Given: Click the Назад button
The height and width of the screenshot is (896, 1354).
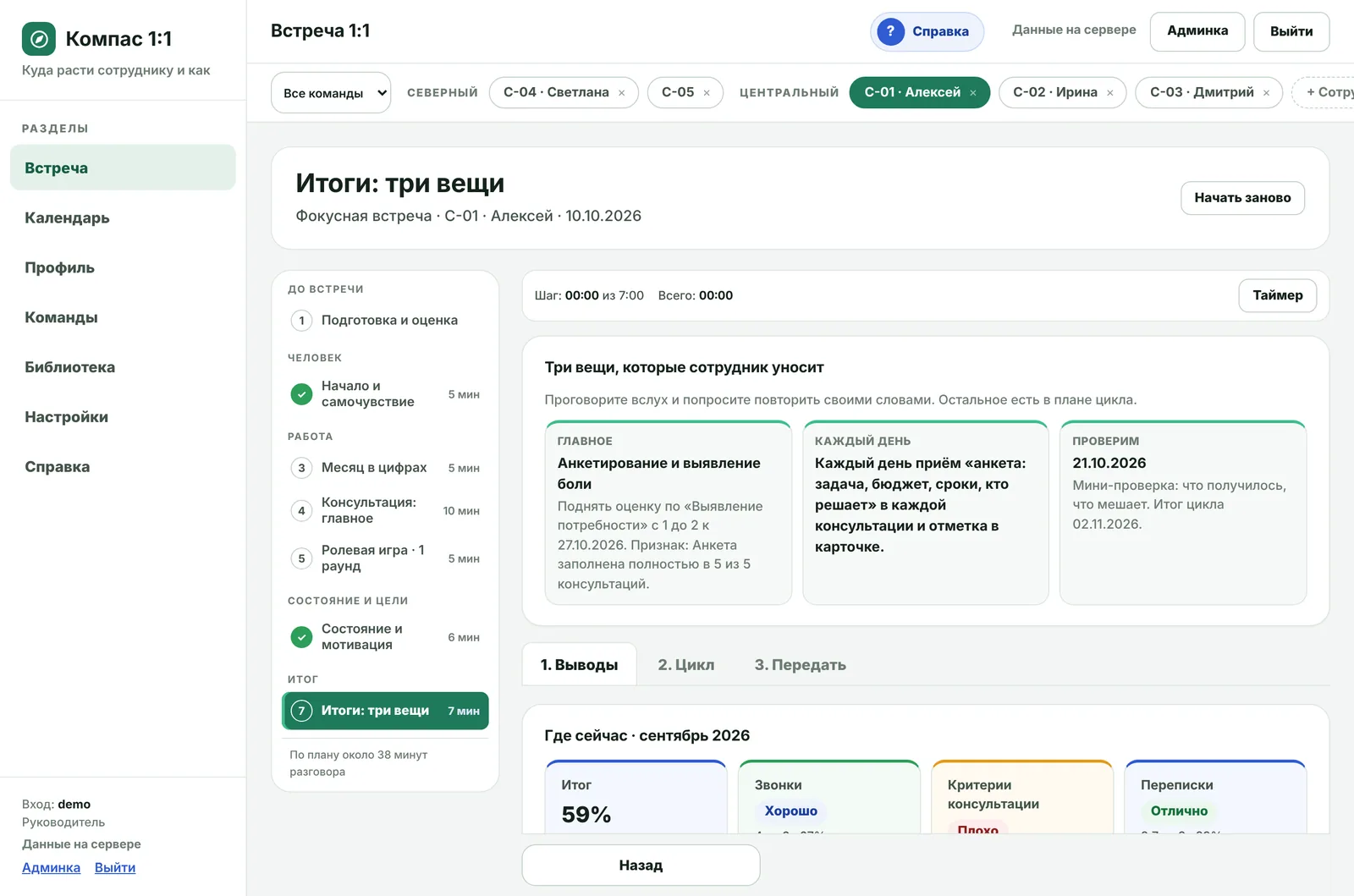Looking at the screenshot, I should (x=641, y=866).
